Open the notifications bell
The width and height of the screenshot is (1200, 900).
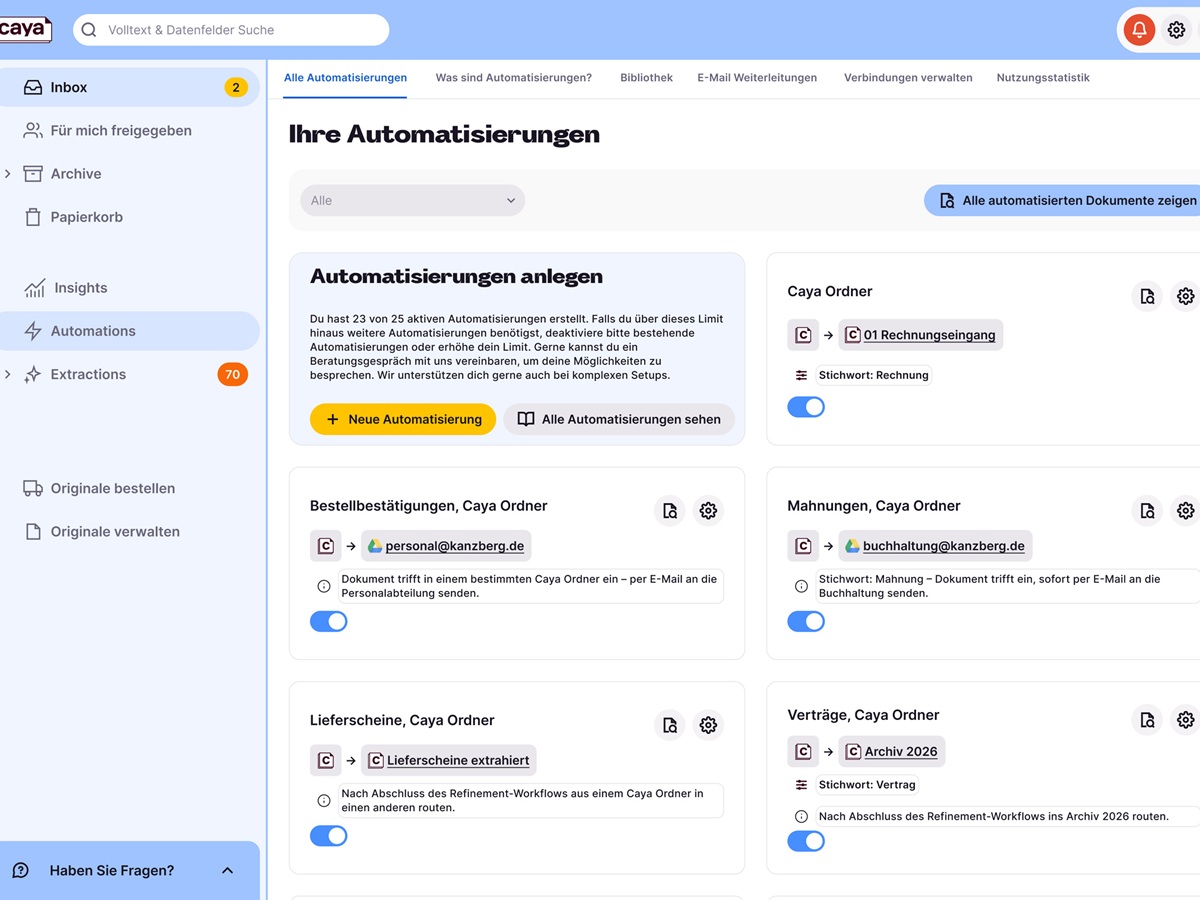click(1139, 30)
